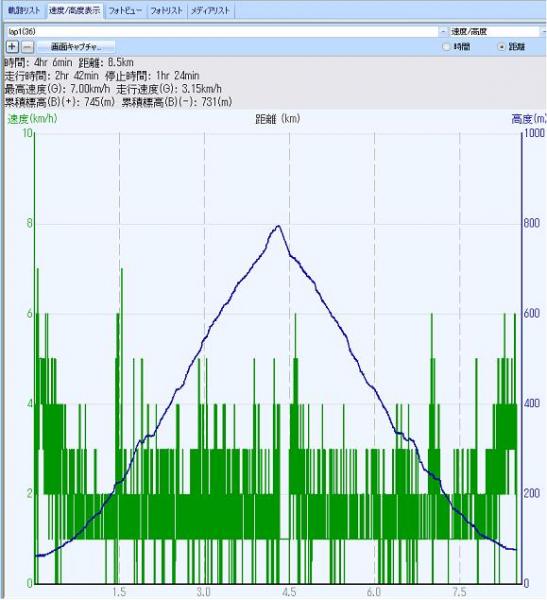The image size is (547, 600).
Task: Open the フォトリスト tab
Action: click(x=167, y=10)
